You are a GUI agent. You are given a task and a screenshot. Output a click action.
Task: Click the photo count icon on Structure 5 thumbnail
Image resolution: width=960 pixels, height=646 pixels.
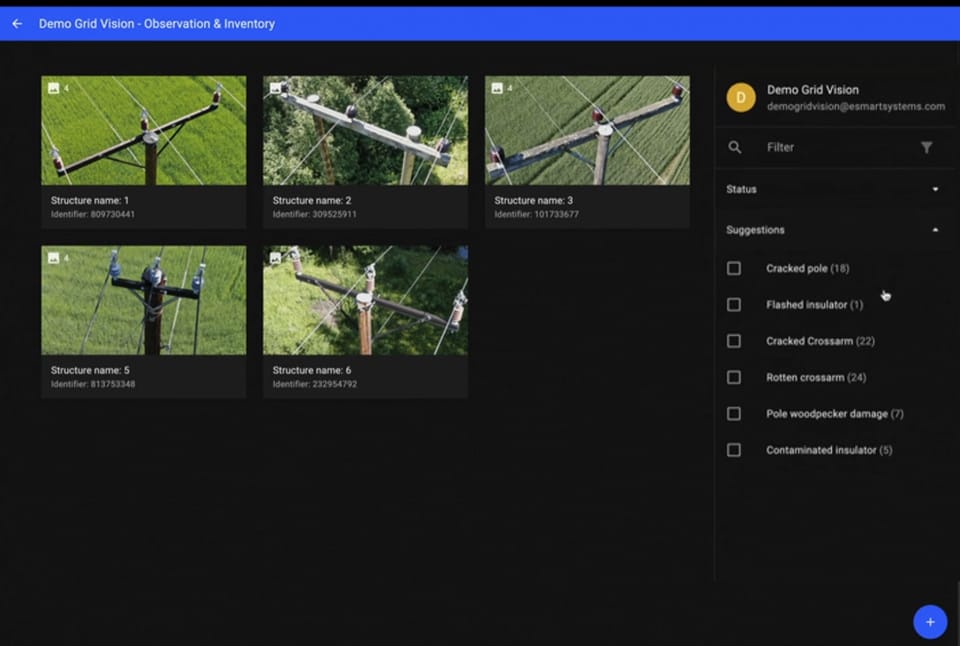point(55,258)
